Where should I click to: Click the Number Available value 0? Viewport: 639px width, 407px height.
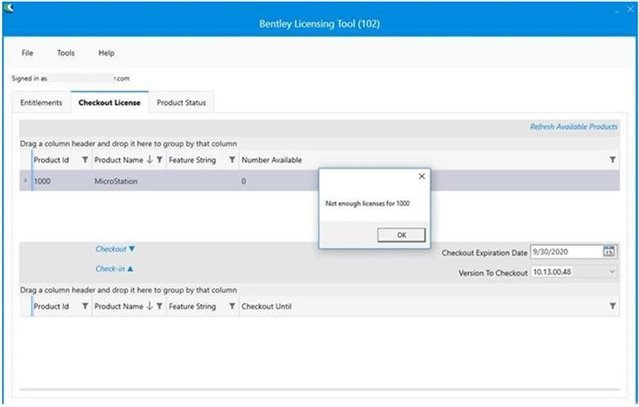243,181
